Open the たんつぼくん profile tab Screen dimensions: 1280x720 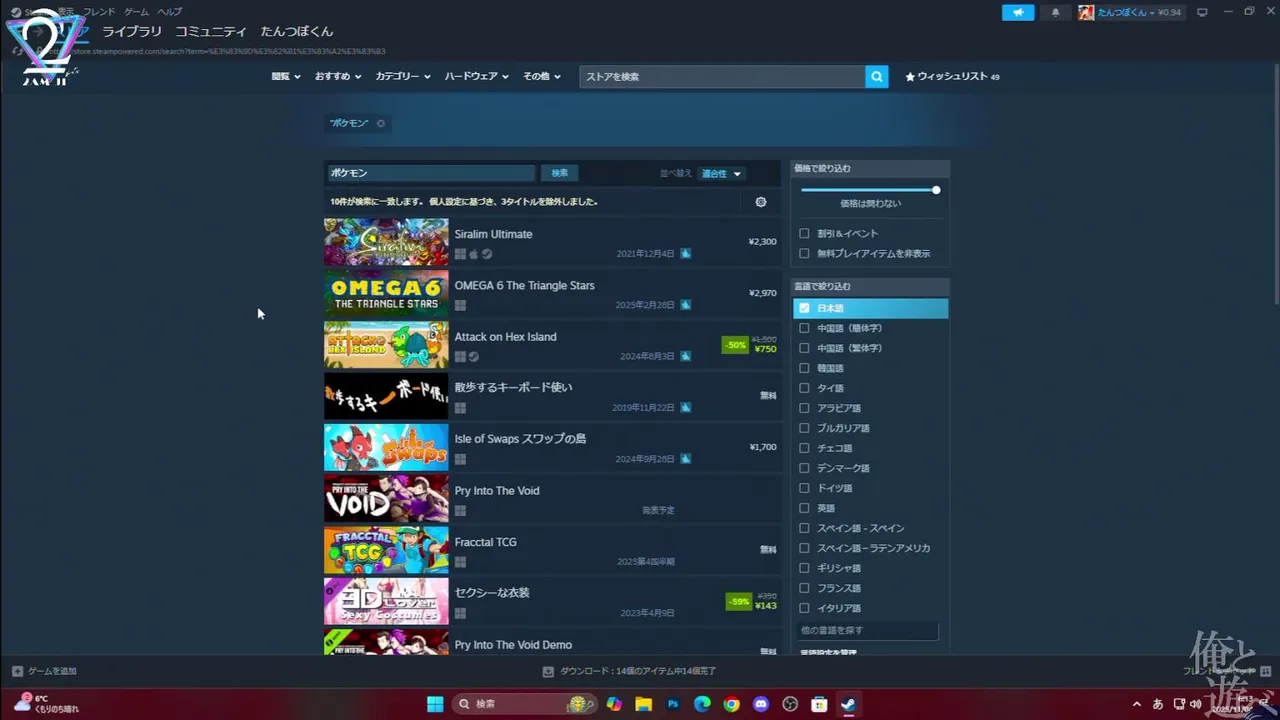[297, 32]
